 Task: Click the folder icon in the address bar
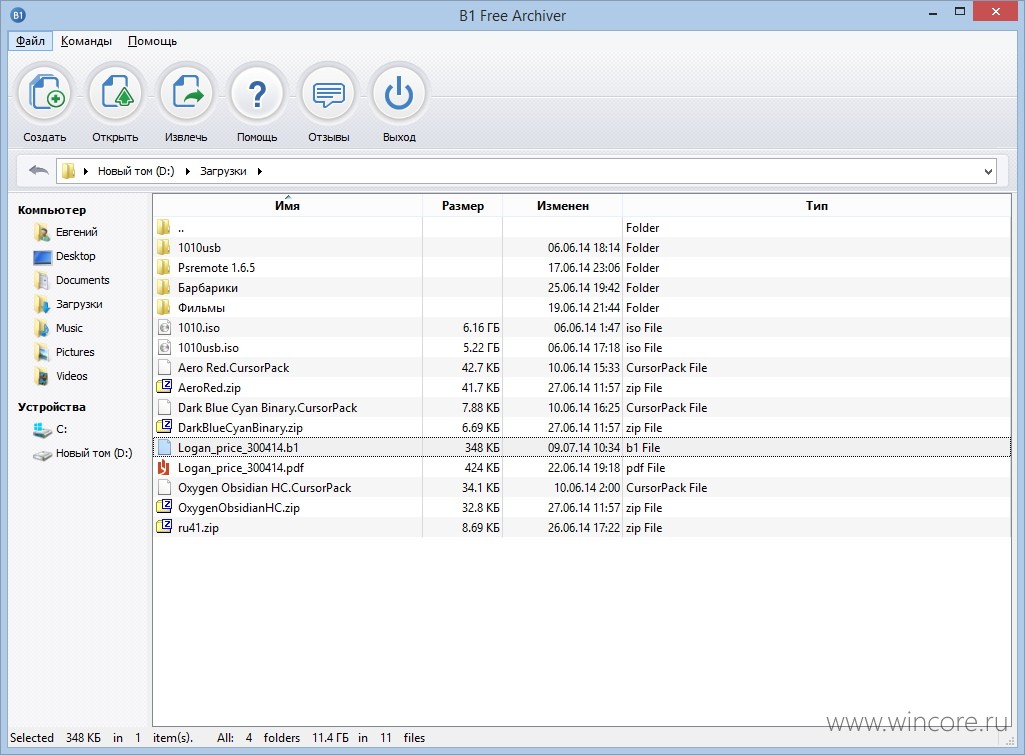(68, 171)
